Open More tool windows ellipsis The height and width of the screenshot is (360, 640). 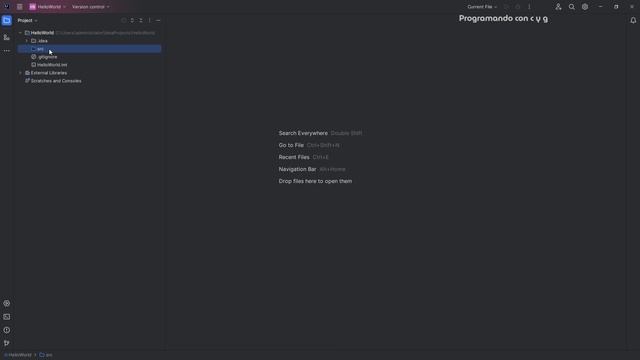[x=7, y=51]
